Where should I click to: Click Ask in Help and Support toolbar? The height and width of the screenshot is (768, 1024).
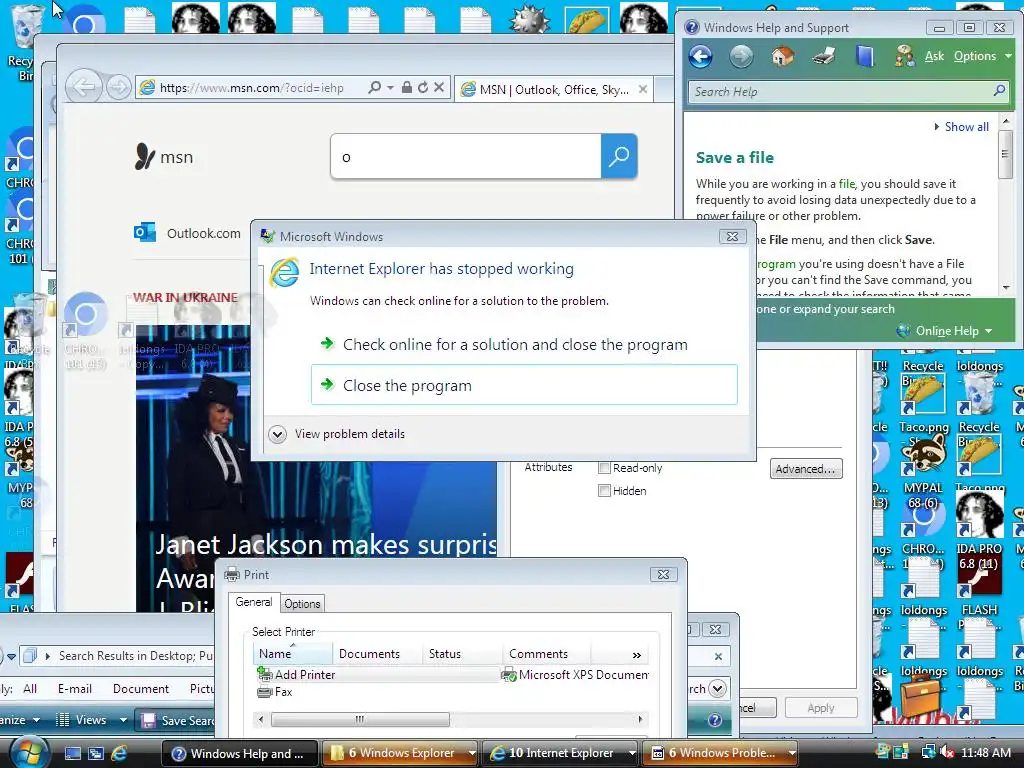pyautogui.click(x=935, y=56)
